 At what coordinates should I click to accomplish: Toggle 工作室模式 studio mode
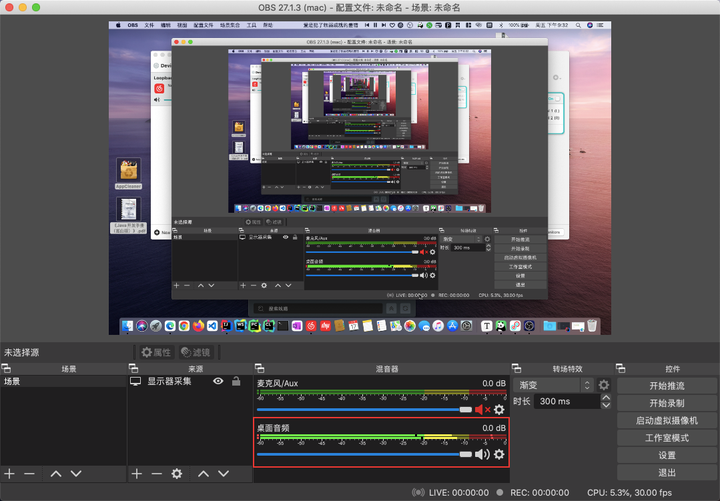click(667, 438)
